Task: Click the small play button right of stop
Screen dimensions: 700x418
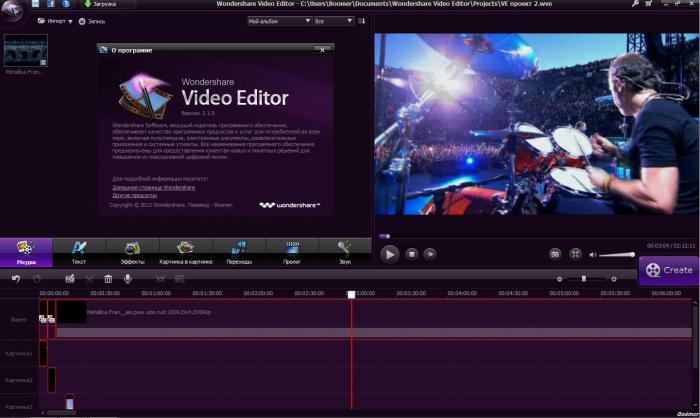Action: coord(430,254)
